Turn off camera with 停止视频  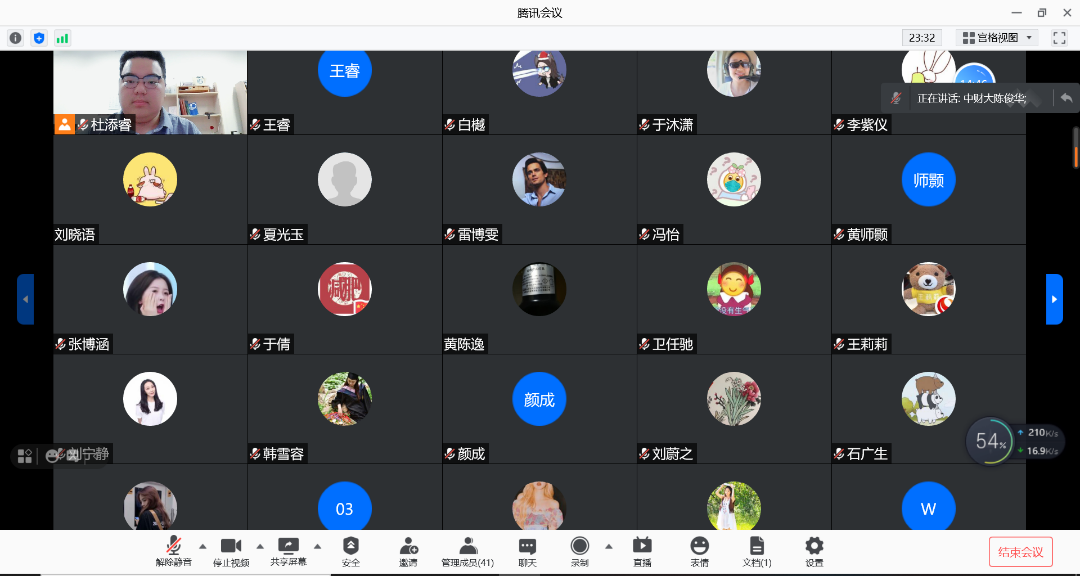click(231, 551)
